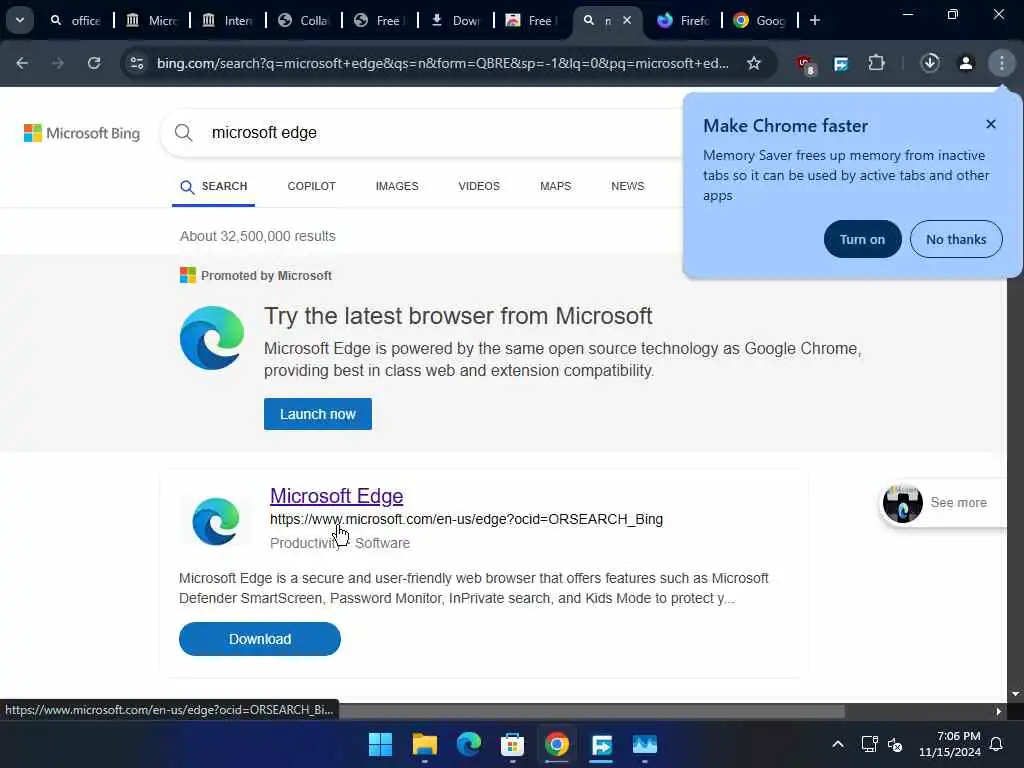This screenshot has height=768, width=1024.
Task: Click the horizontal scrollbar right arrow
Action: (x=998, y=711)
